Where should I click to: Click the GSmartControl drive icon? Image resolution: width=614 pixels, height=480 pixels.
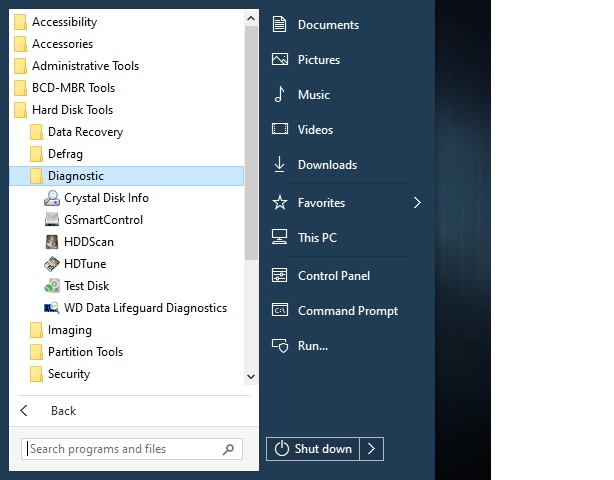point(52,220)
